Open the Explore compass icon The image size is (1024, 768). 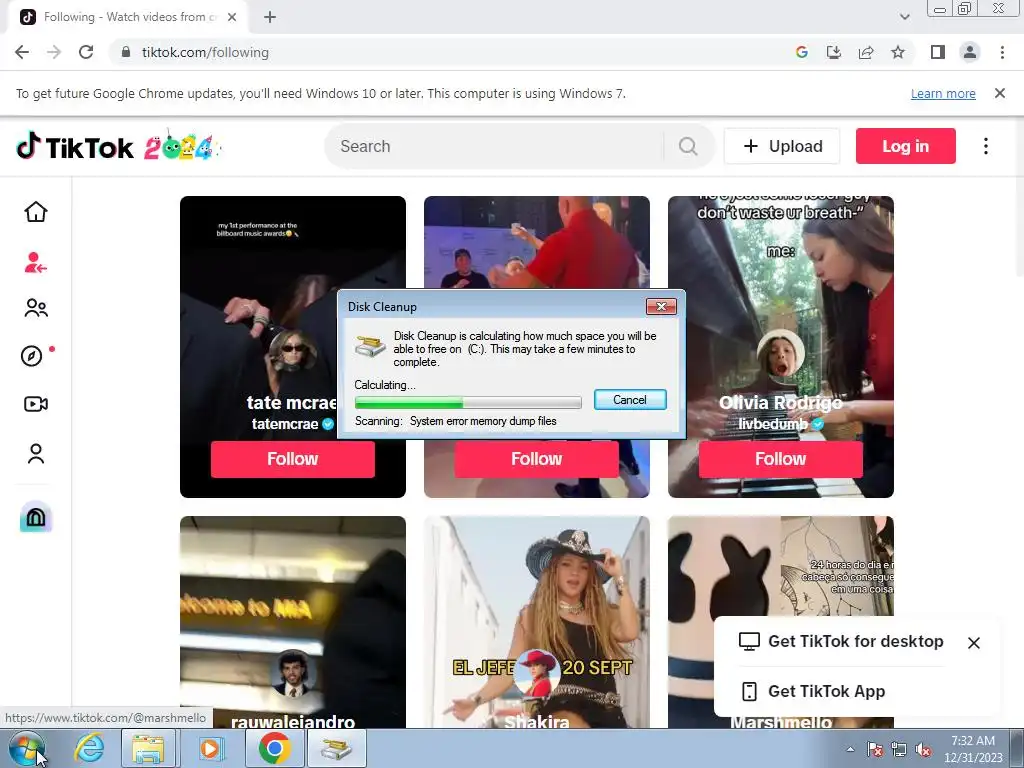32,356
